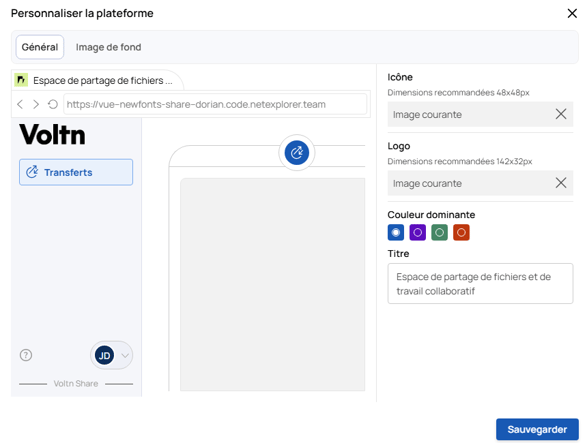Switch to the Général tab

point(40,47)
